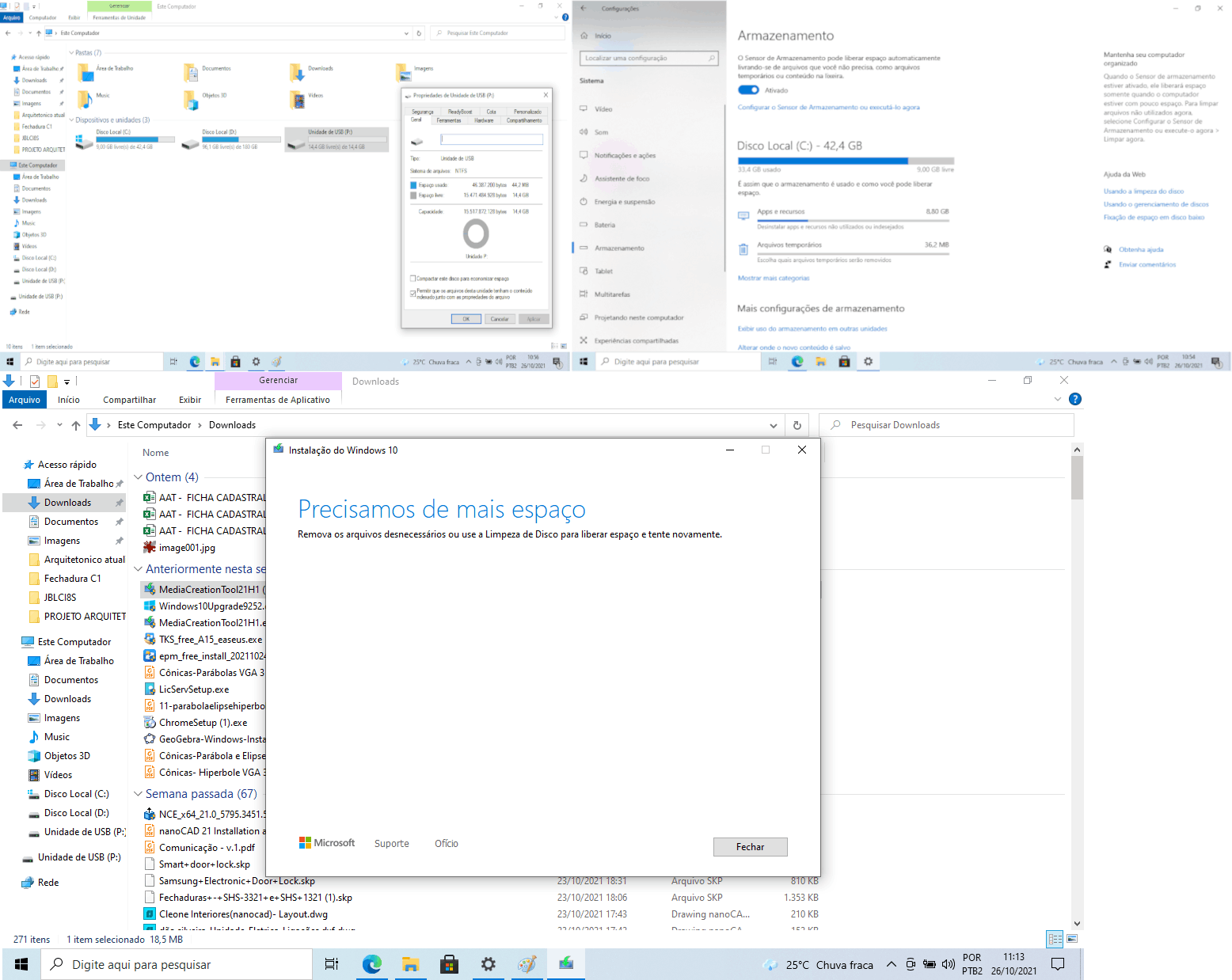This screenshot has width=1232, height=980.
Task: Click Fechar in Windows 10 setup
Action: point(750,847)
